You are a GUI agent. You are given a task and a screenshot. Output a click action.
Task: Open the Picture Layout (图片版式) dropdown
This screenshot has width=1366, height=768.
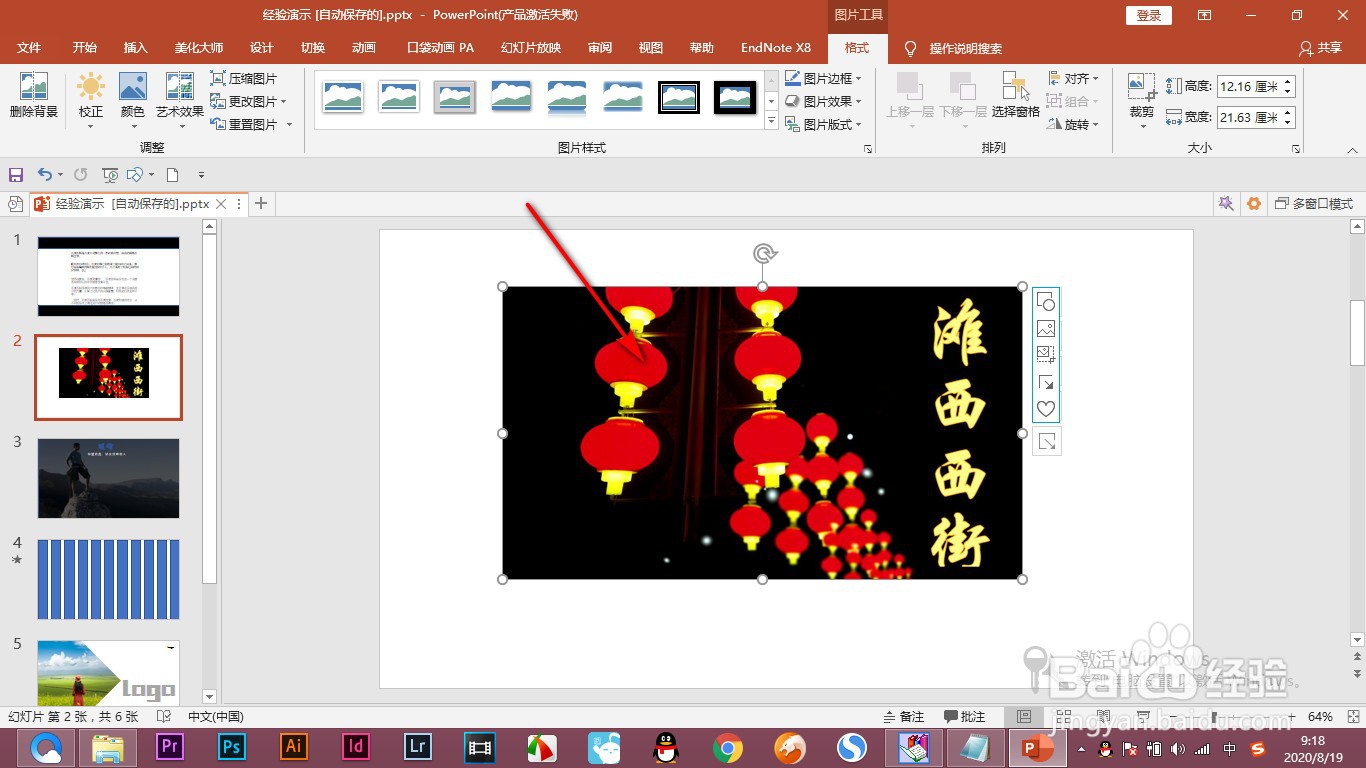coord(824,124)
